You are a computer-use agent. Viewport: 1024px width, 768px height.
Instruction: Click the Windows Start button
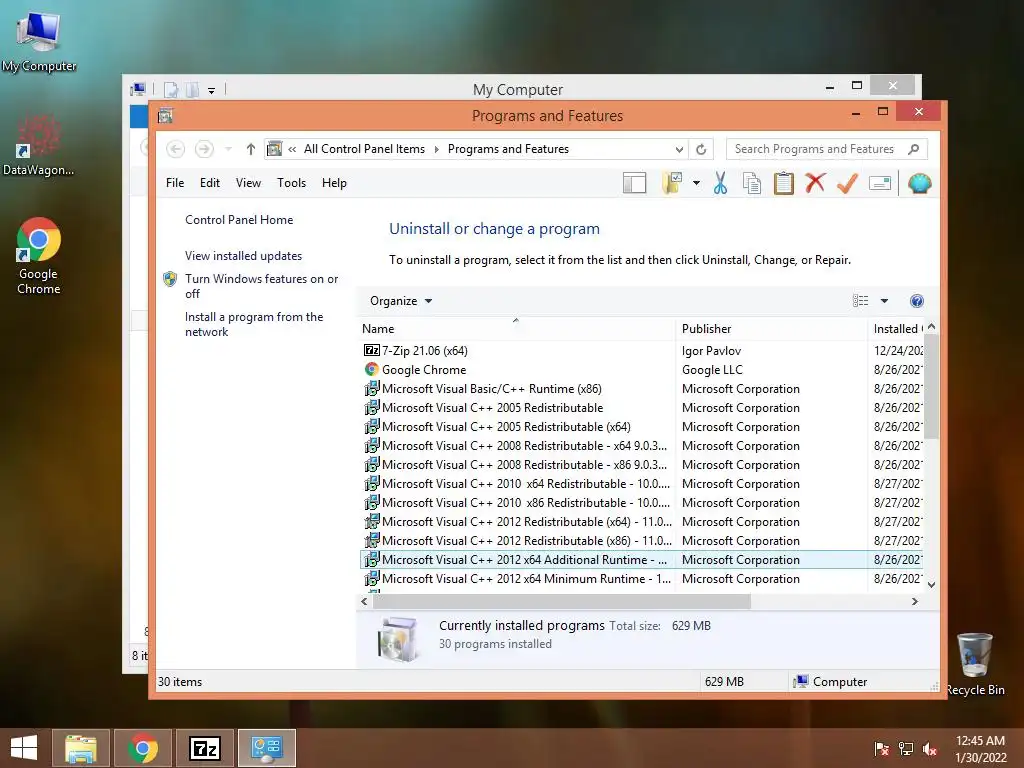tap(24, 748)
